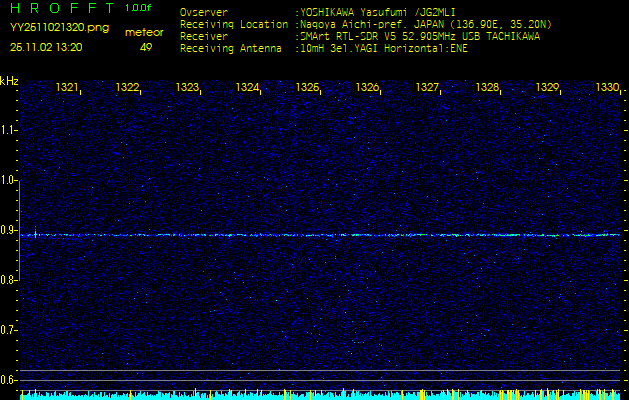The image size is (629, 400).
Task: Click the yellow meteor label
Action: (144, 32)
